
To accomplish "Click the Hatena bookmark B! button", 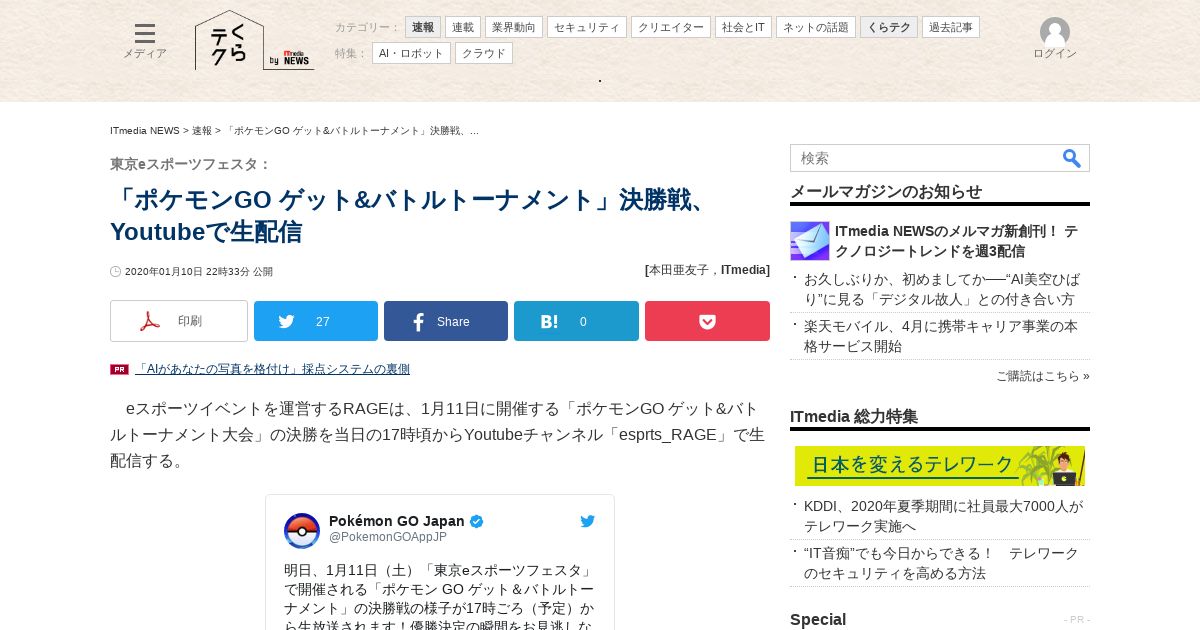I will click(576, 321).
